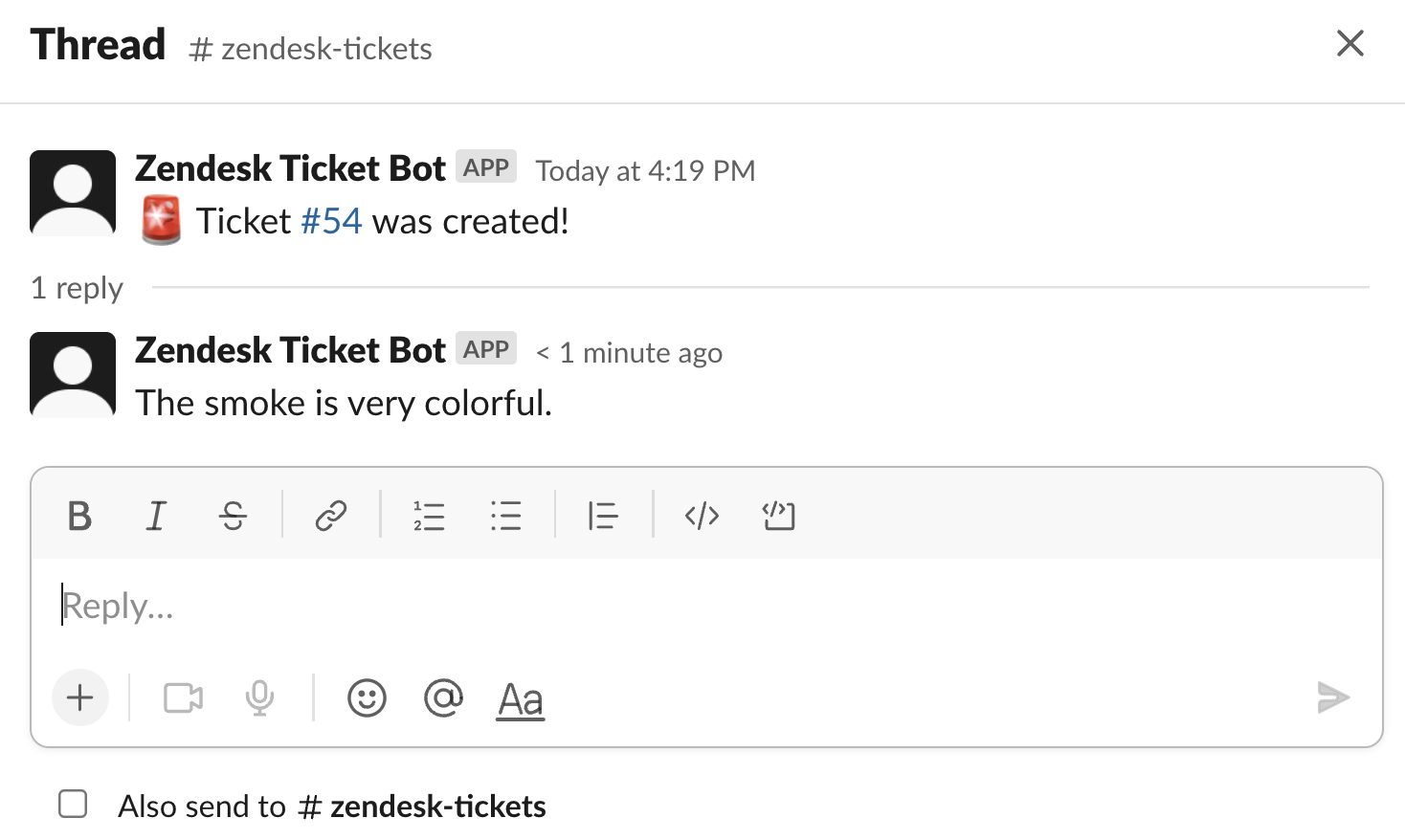
Task: Open the plus attachments menu
Action: click(80, 698)
